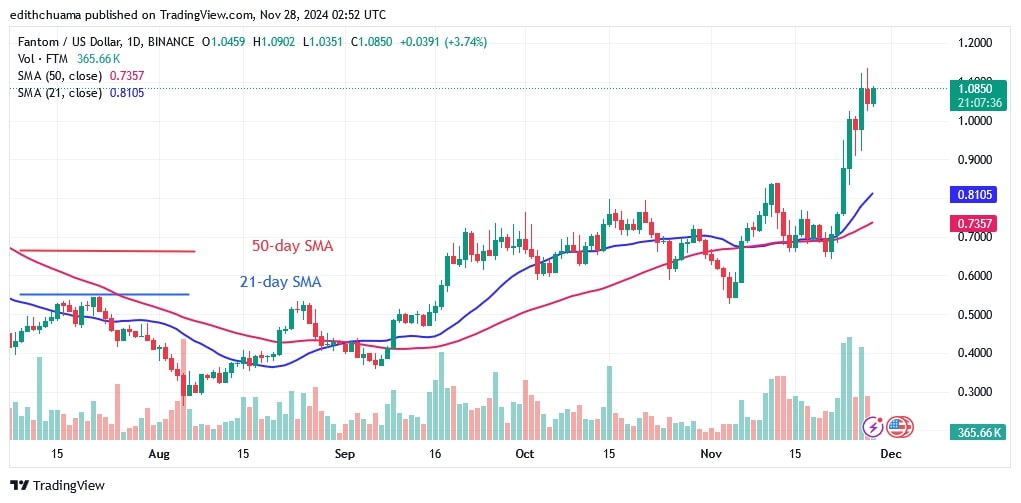
Task: Click the red horizontal 50-day SMA line
Action: pos(107,251)
